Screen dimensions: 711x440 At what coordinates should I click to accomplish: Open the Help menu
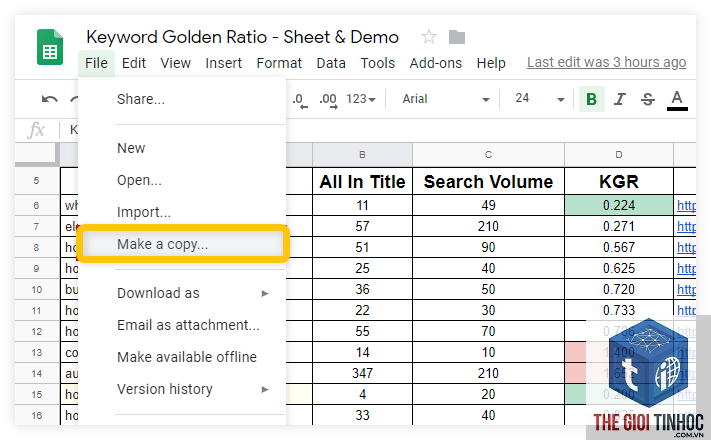pos(491,63)
